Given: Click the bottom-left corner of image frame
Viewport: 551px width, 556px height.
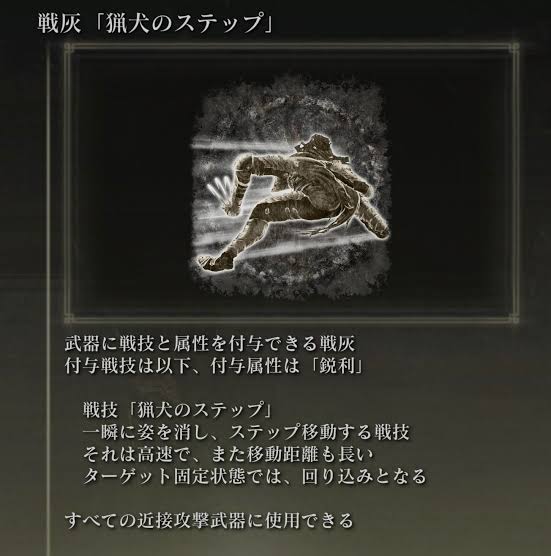Looking at the screenshot, I should [69, 318].
